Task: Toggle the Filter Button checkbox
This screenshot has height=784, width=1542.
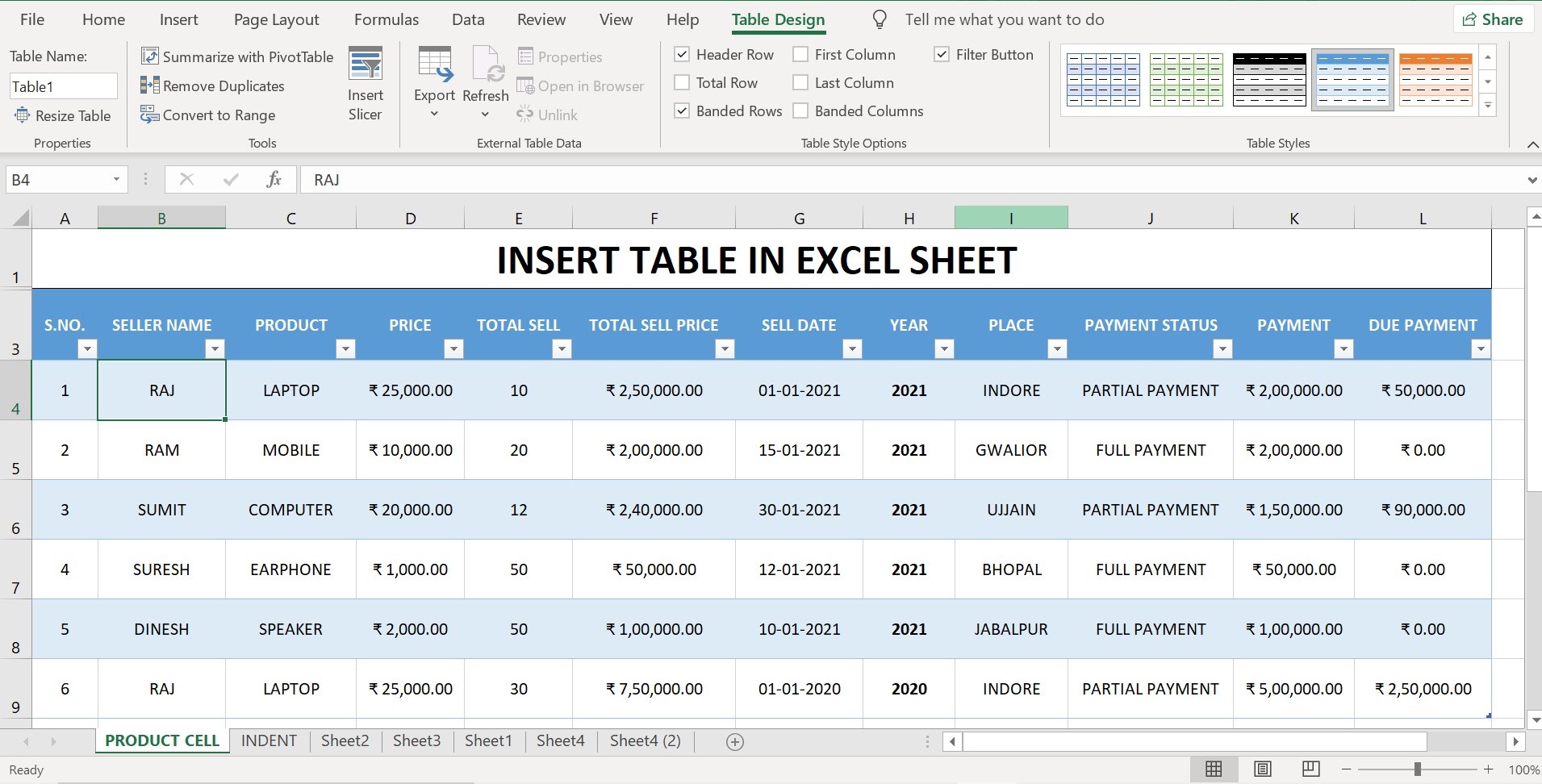Action: 942,54
